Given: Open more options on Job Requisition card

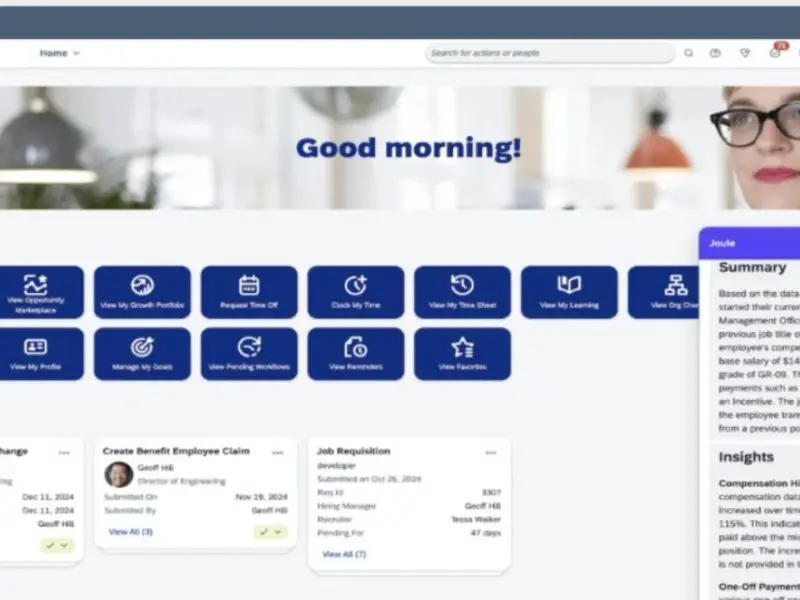Looking at the screenshot, I should click(x=491, y=453).
